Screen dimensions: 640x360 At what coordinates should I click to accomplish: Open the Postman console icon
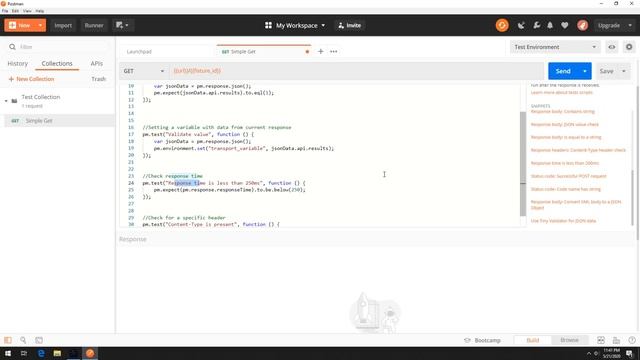pyautogui.click(x=39, y=340)
